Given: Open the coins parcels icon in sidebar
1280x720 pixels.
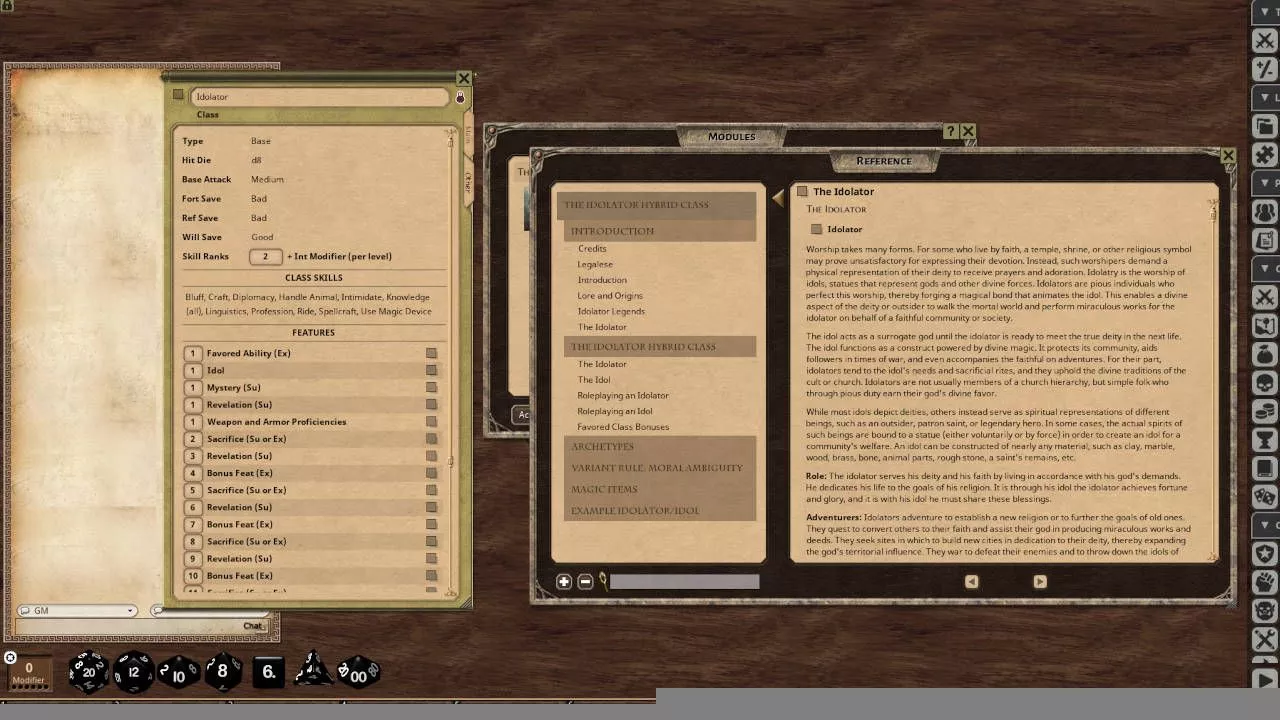Looking at the screenshot, I should point(1265,412).
